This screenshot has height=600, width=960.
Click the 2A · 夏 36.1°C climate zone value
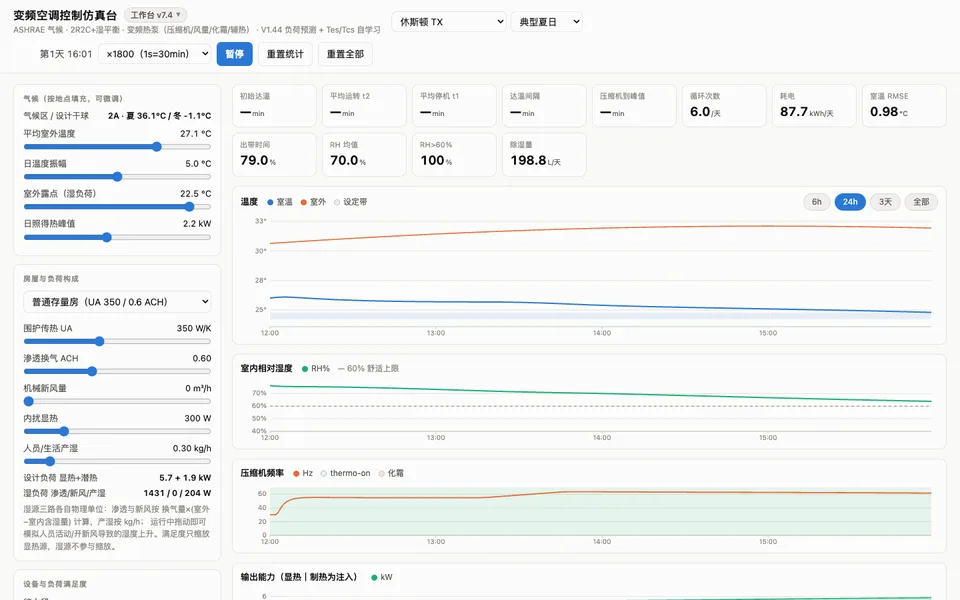click(159, 116)
